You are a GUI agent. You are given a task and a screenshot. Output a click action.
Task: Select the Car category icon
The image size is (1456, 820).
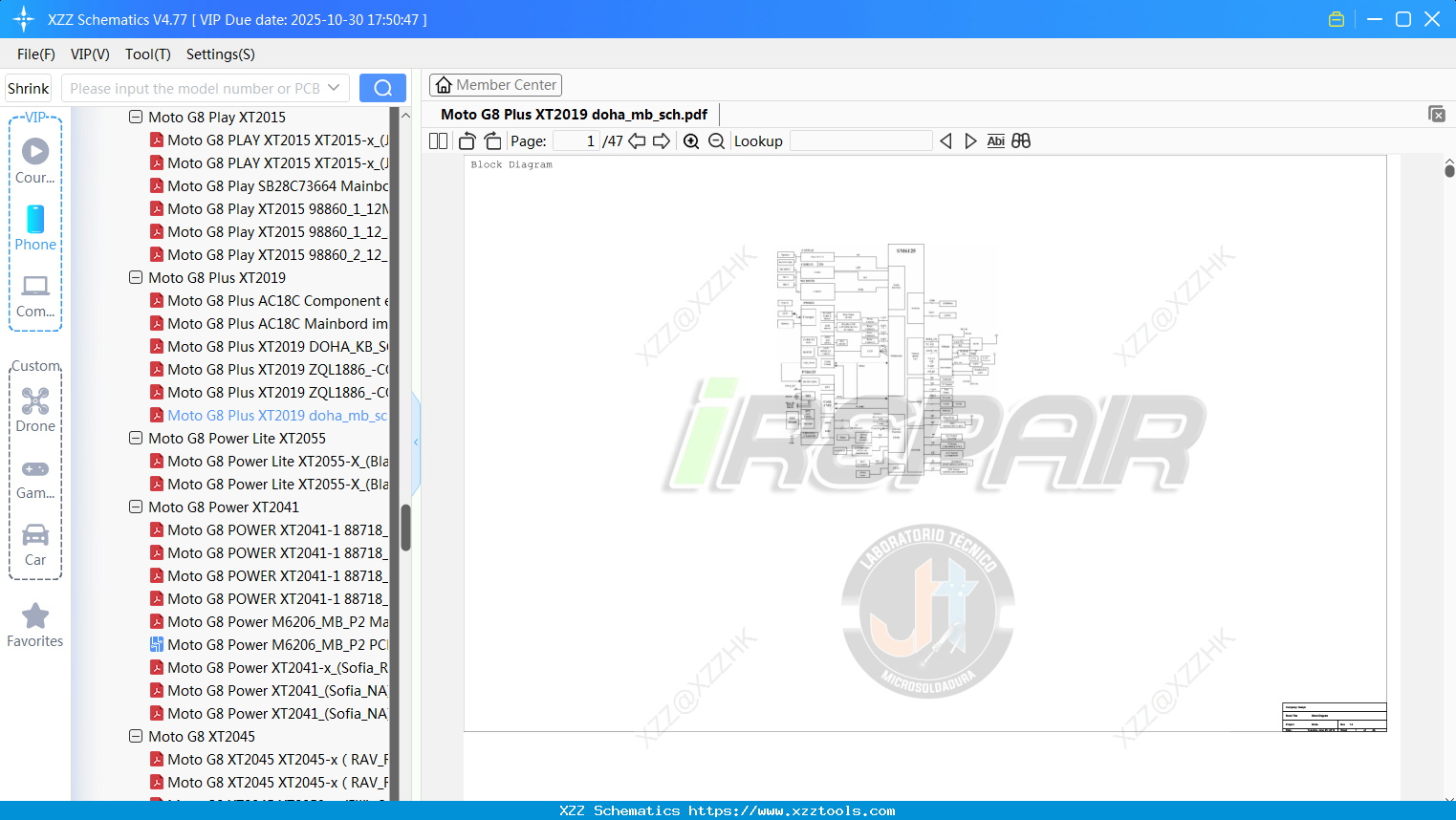[x=35, y=545]
